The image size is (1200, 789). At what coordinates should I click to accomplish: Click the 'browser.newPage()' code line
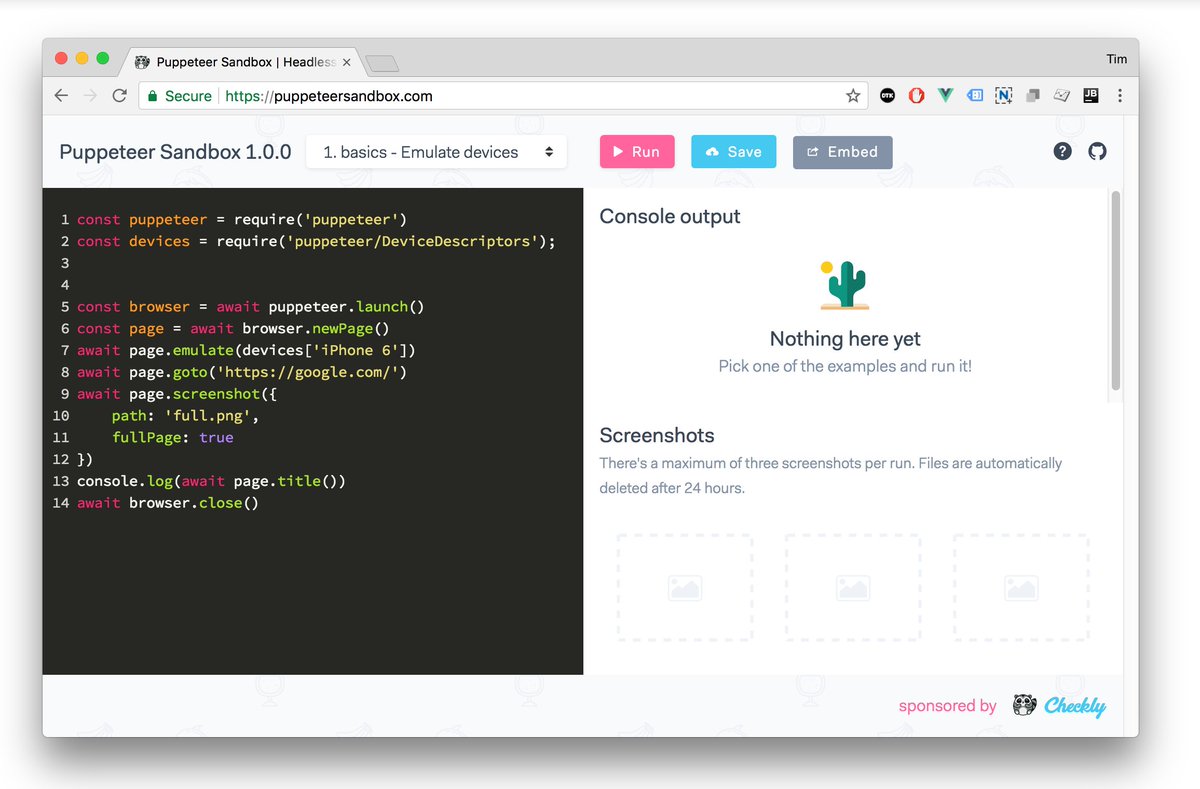tap(233, 328)
